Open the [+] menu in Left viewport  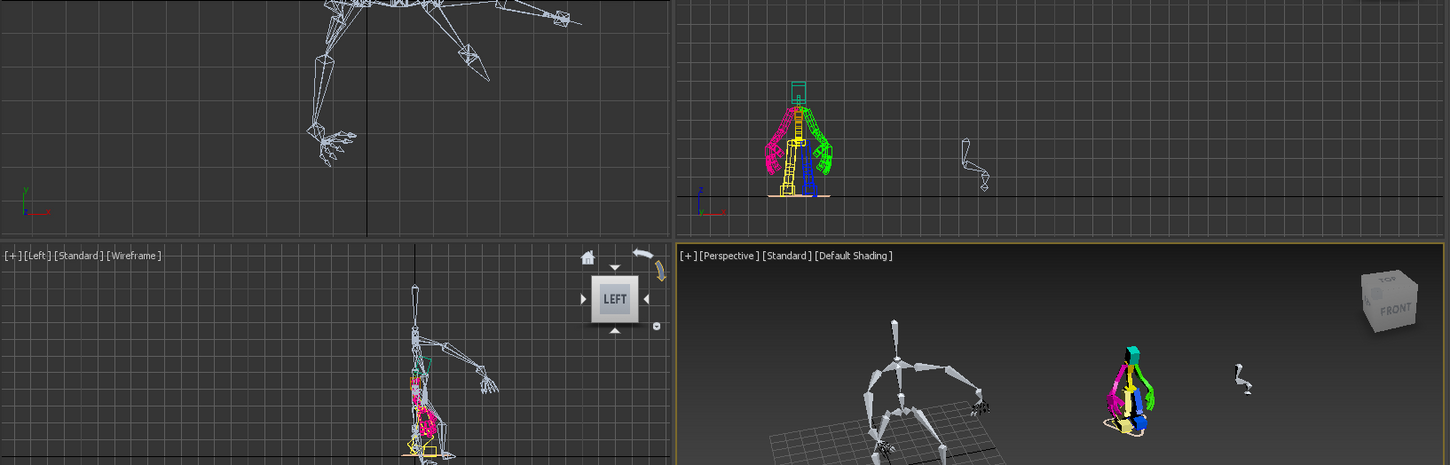(x=13, y=256)
